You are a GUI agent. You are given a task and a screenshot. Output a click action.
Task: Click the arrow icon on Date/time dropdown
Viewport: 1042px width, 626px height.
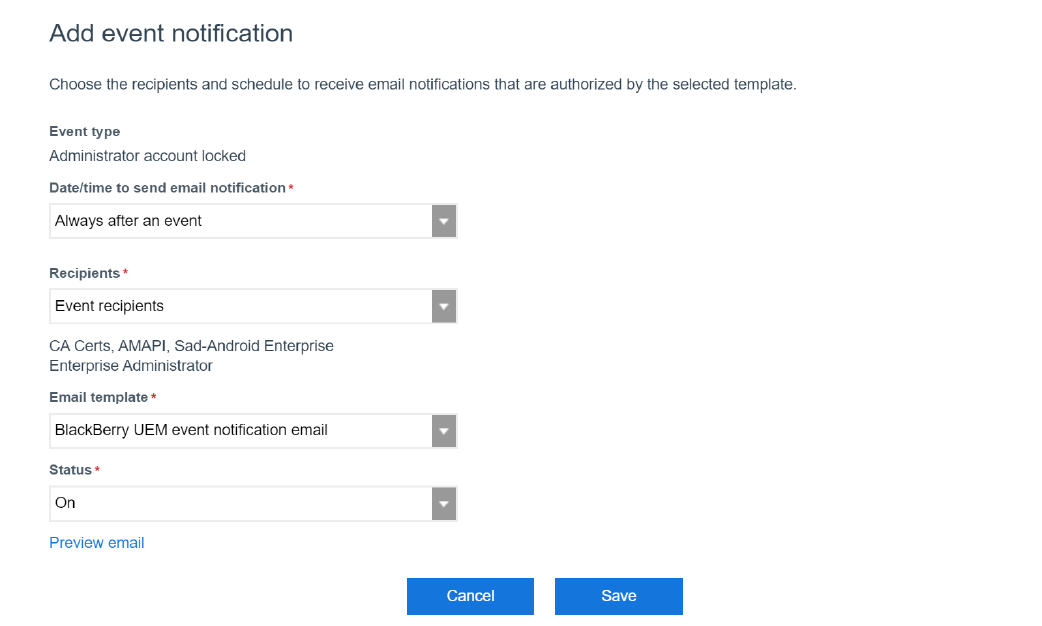444,221
